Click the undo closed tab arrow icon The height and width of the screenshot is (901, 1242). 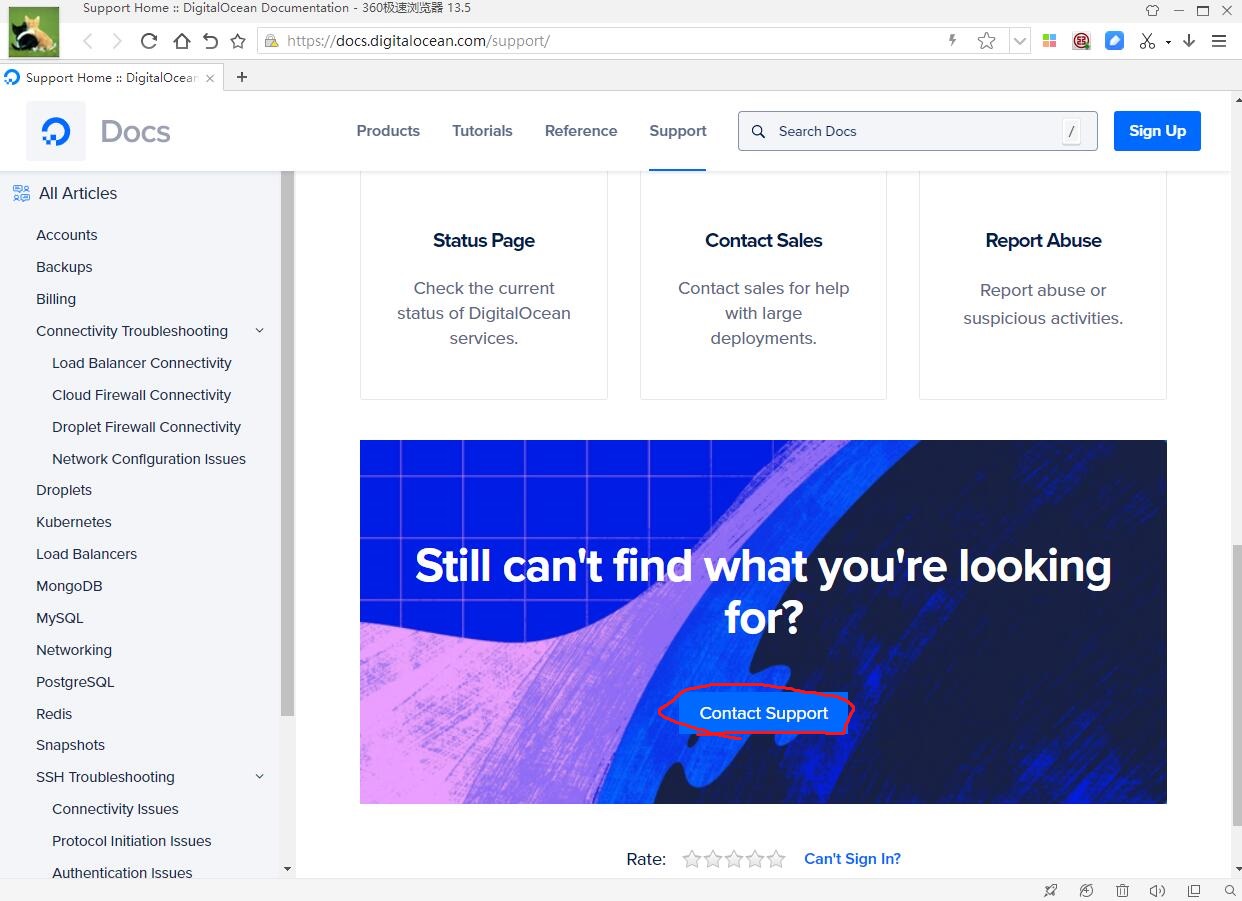tap(209, 41)
